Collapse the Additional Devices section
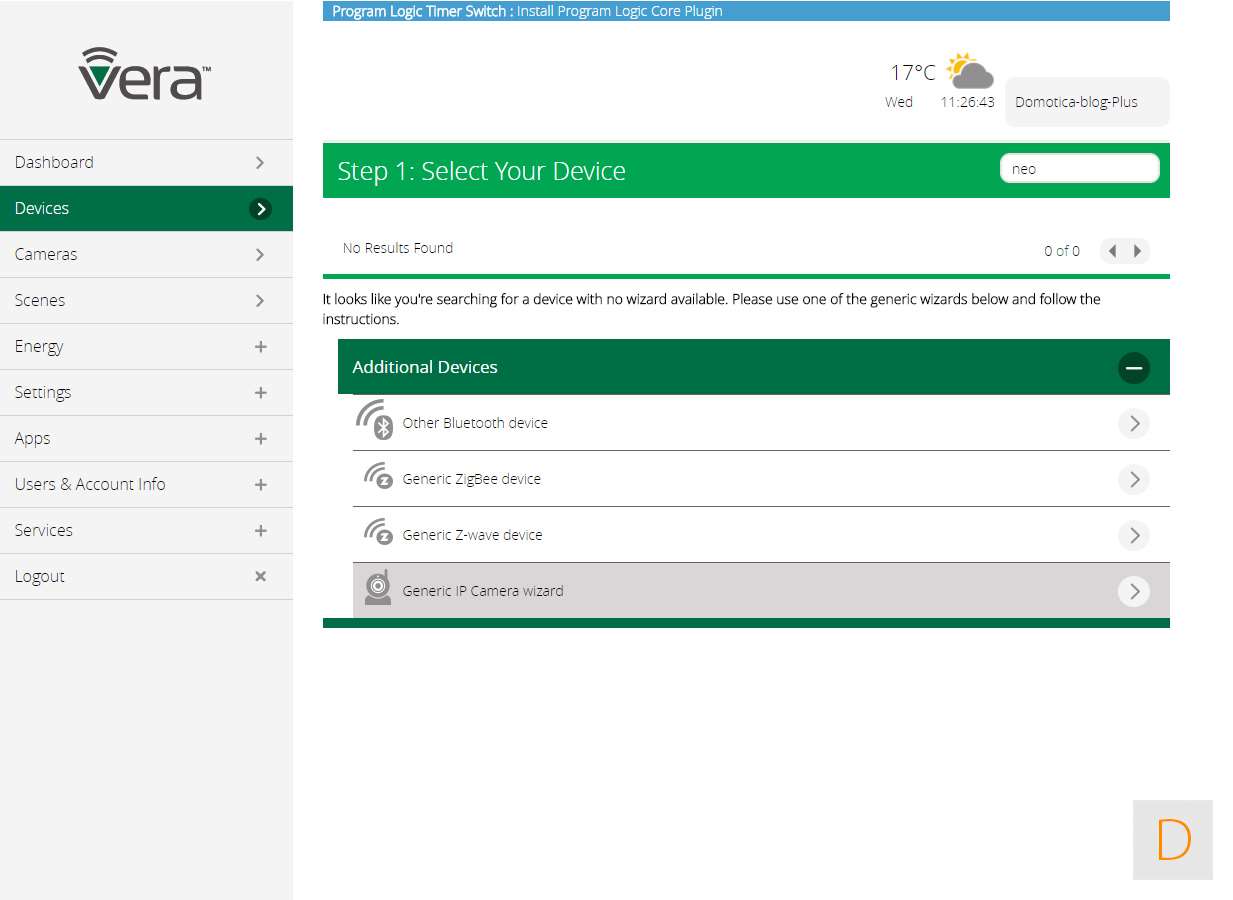 coord(1133,368)
